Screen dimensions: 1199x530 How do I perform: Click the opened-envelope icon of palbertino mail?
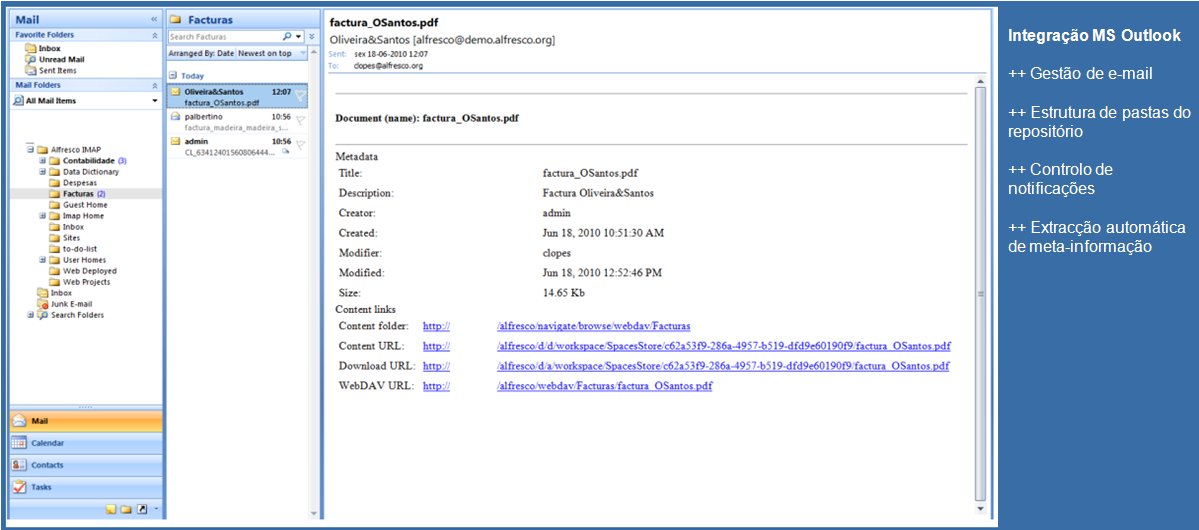[175, 116]
